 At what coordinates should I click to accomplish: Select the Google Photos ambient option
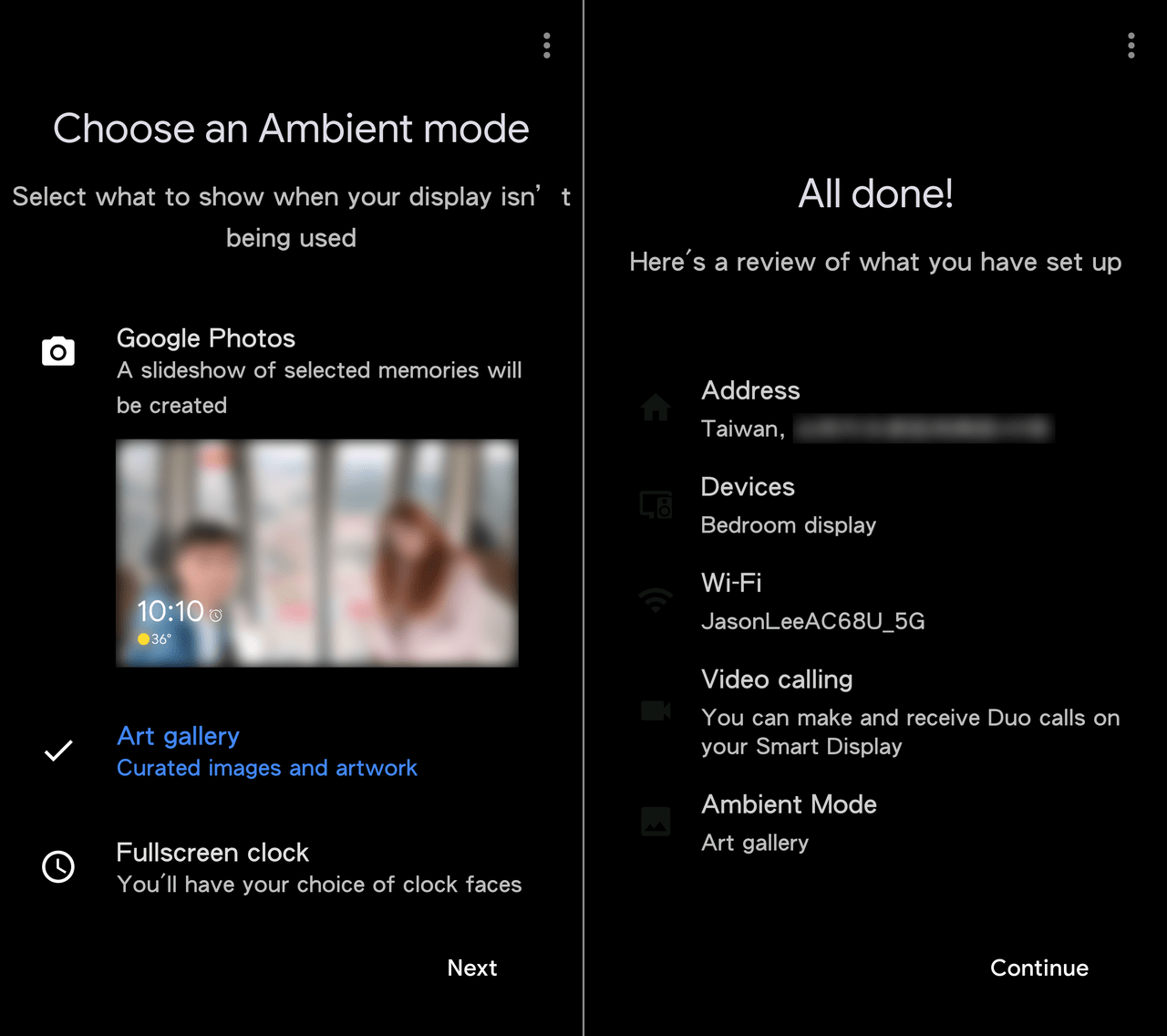[292, 371]
